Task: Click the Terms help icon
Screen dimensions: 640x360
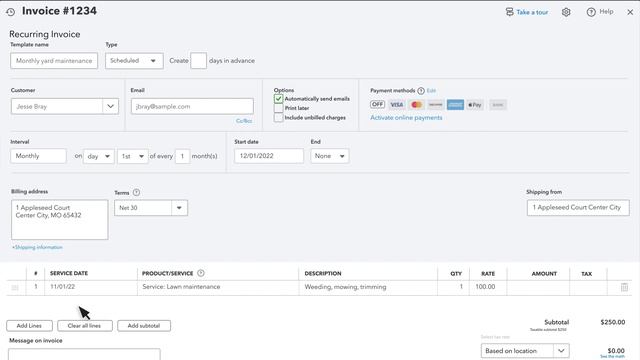Action: tap(136, 192)
